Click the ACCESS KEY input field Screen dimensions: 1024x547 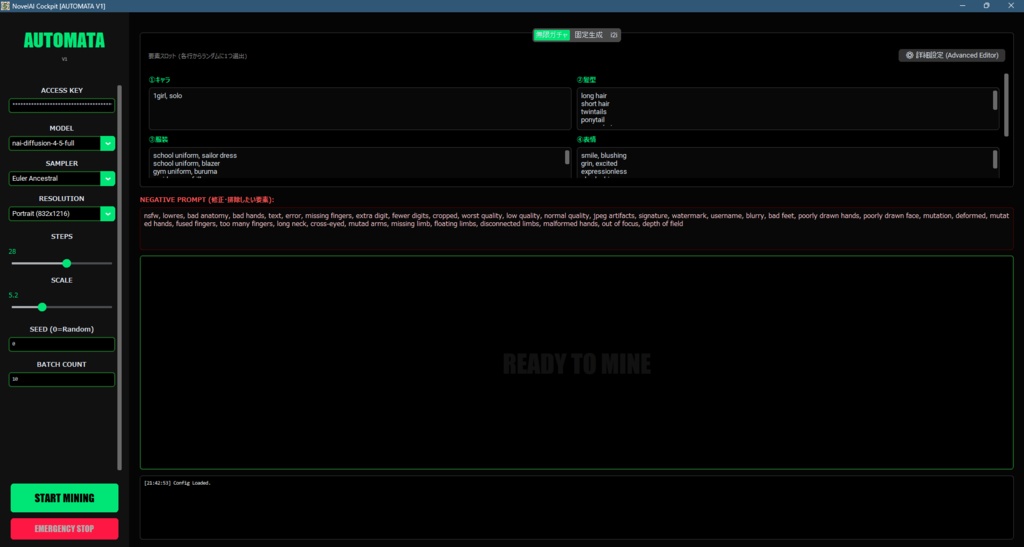pyautogui.click(x=61, y=104)
